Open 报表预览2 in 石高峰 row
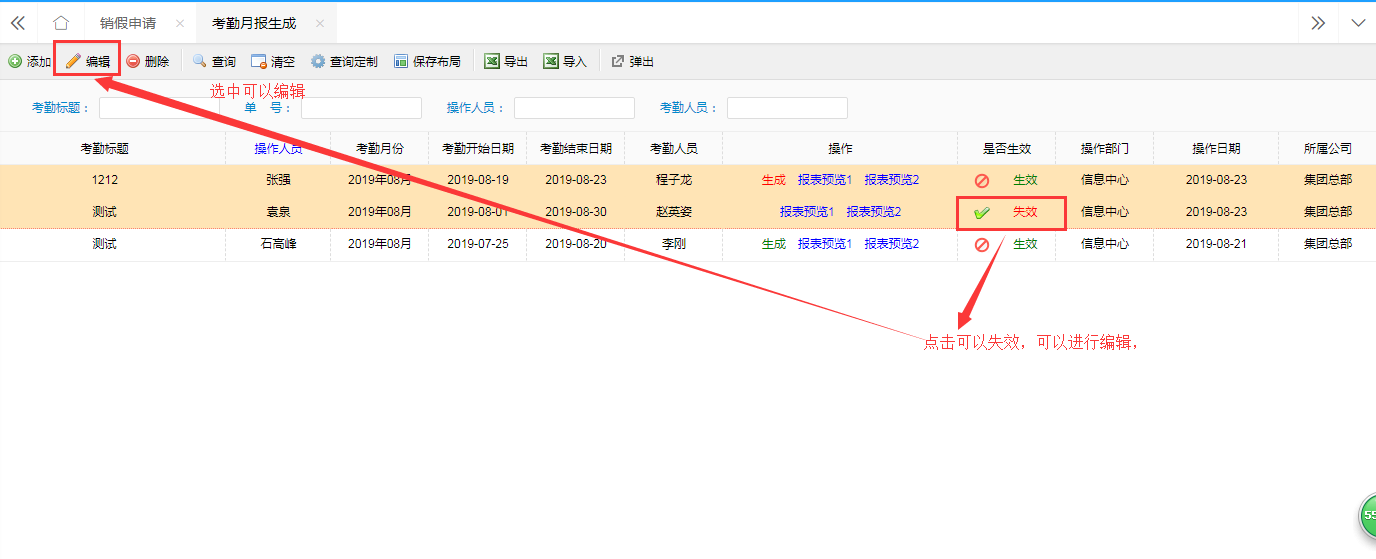 tap(892, 244)
